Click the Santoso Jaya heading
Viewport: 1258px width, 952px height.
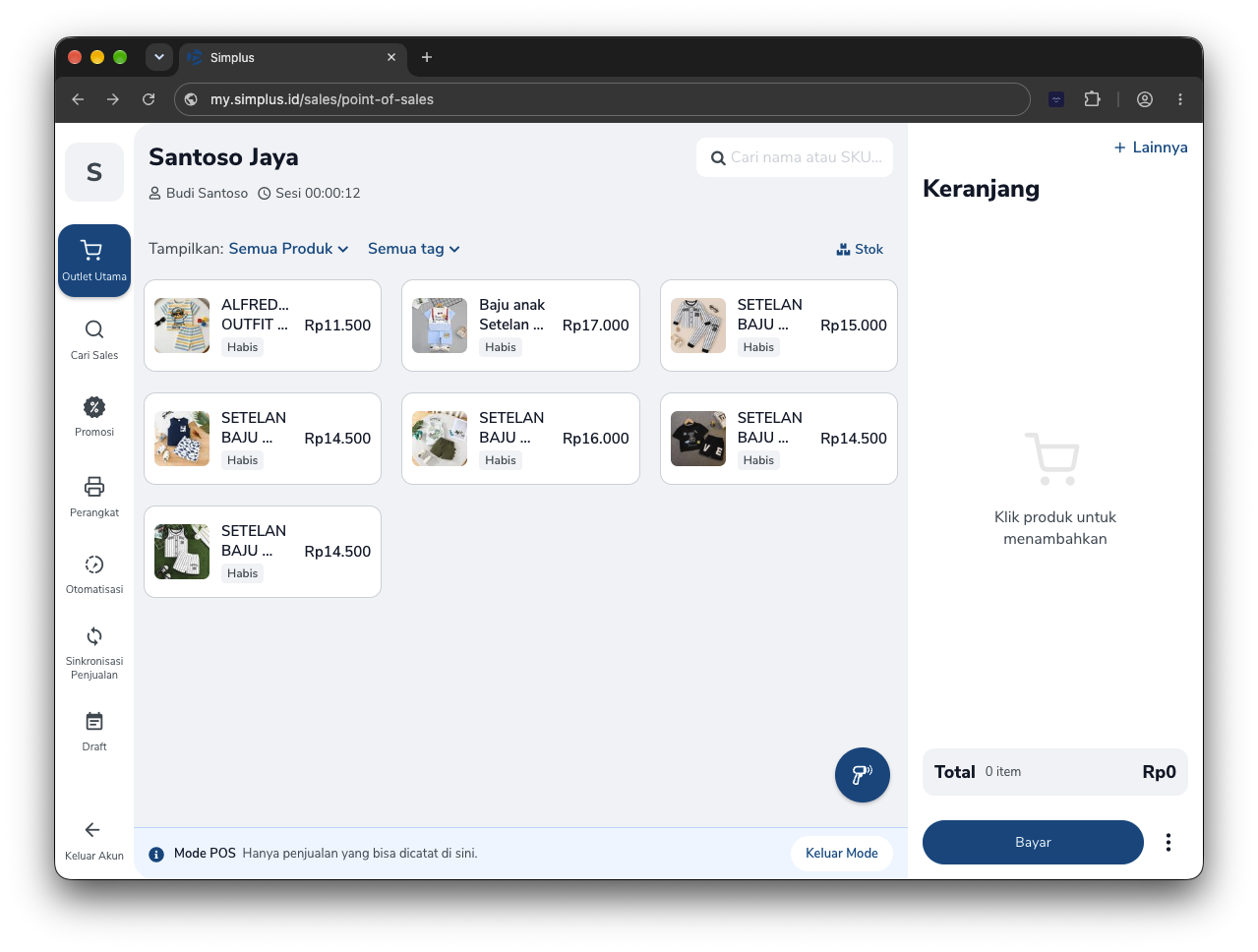223,157
